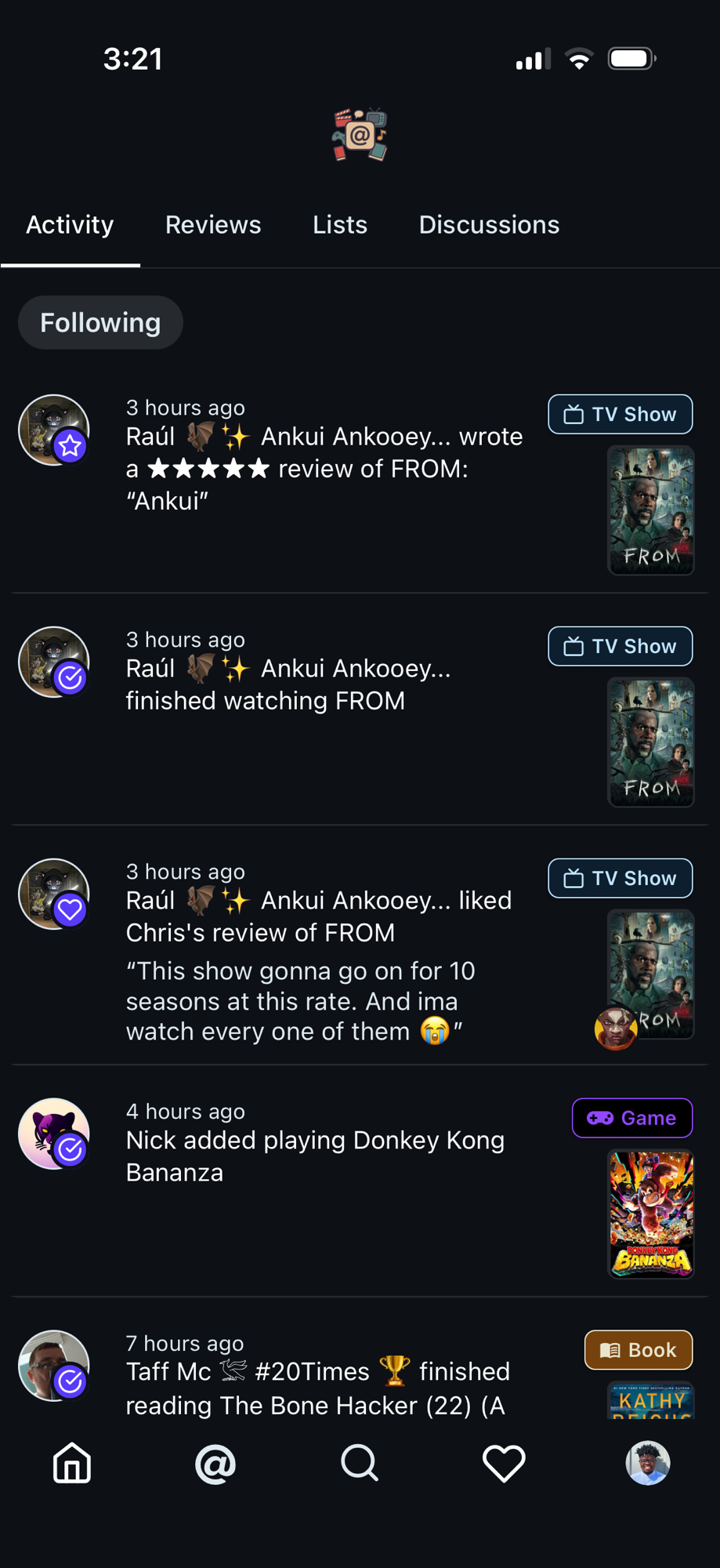Open Donkey Kong Bananza cover thumbnail
Screen dimensions: 720x1568
tap(651, 1214)
